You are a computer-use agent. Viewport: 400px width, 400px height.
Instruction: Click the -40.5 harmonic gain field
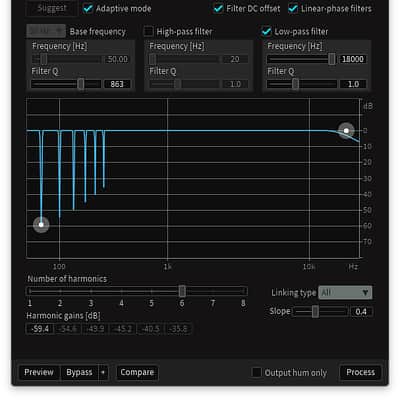coord(151,329)
